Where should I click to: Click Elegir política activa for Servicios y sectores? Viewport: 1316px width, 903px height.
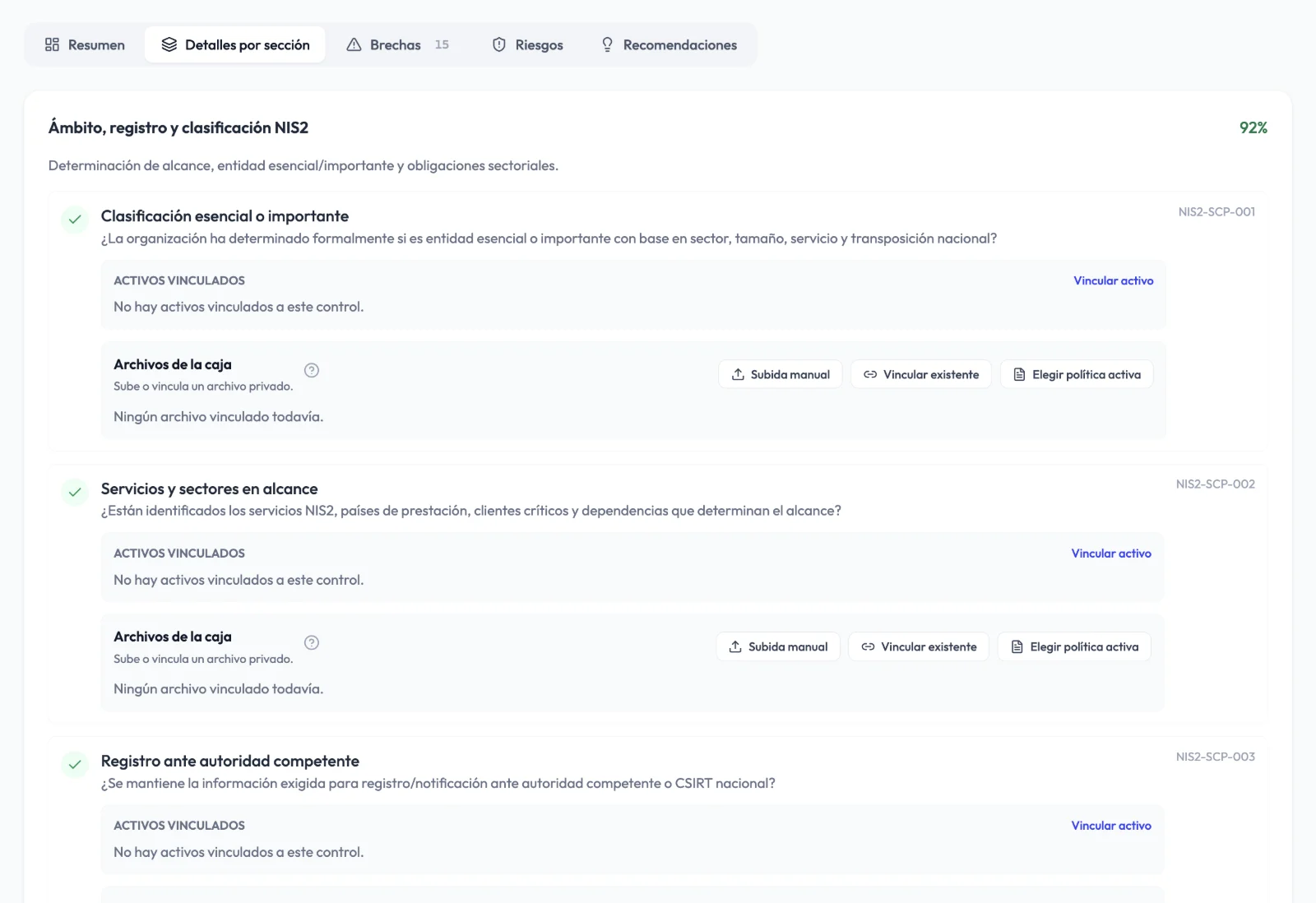point(1074,646)
